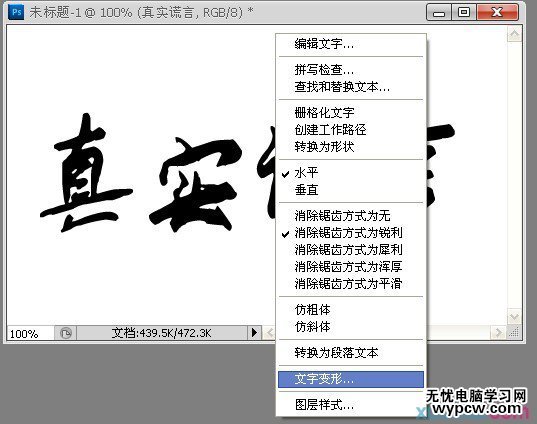Viewport: 537px width, 424px height.
Task: Open 文字变形... highlighted menu item
Action: coord(351,379)
